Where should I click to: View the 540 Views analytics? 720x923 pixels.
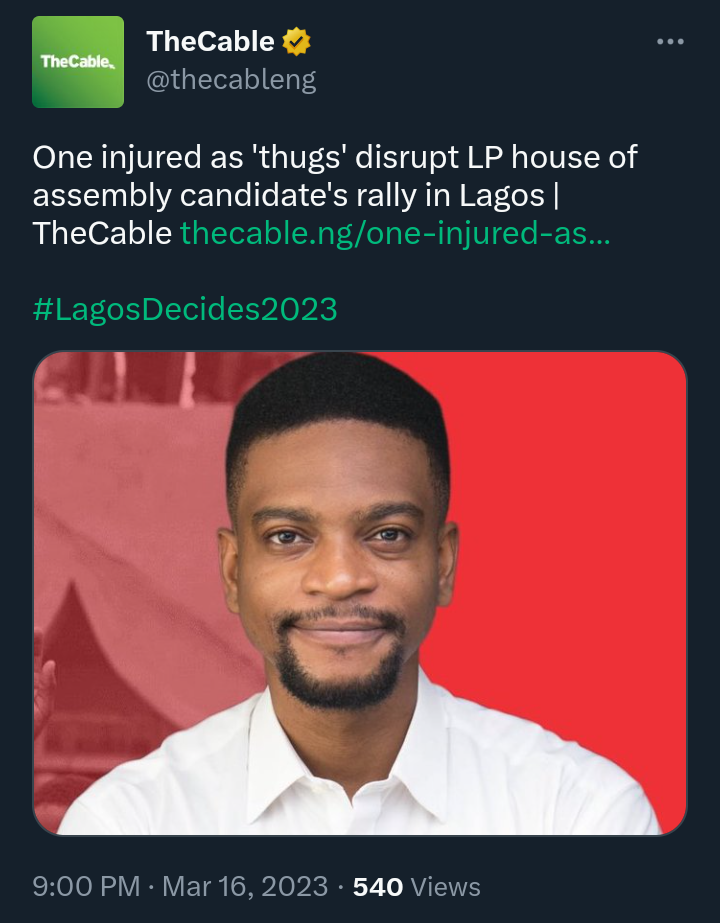pyautogui.click(x=417, y=886)
